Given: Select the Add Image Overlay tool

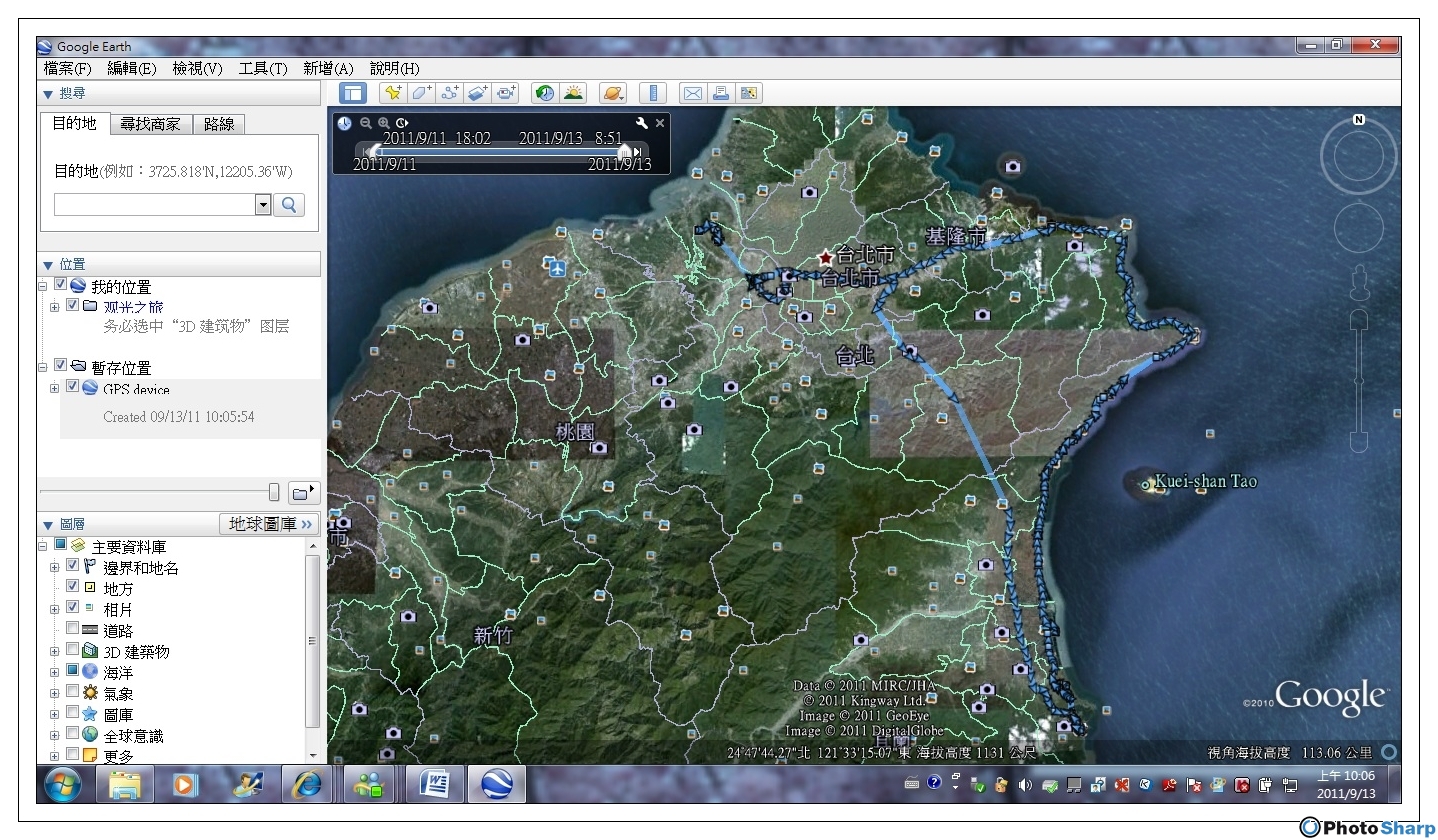Looking at the screenshot, I should (478, 93).
